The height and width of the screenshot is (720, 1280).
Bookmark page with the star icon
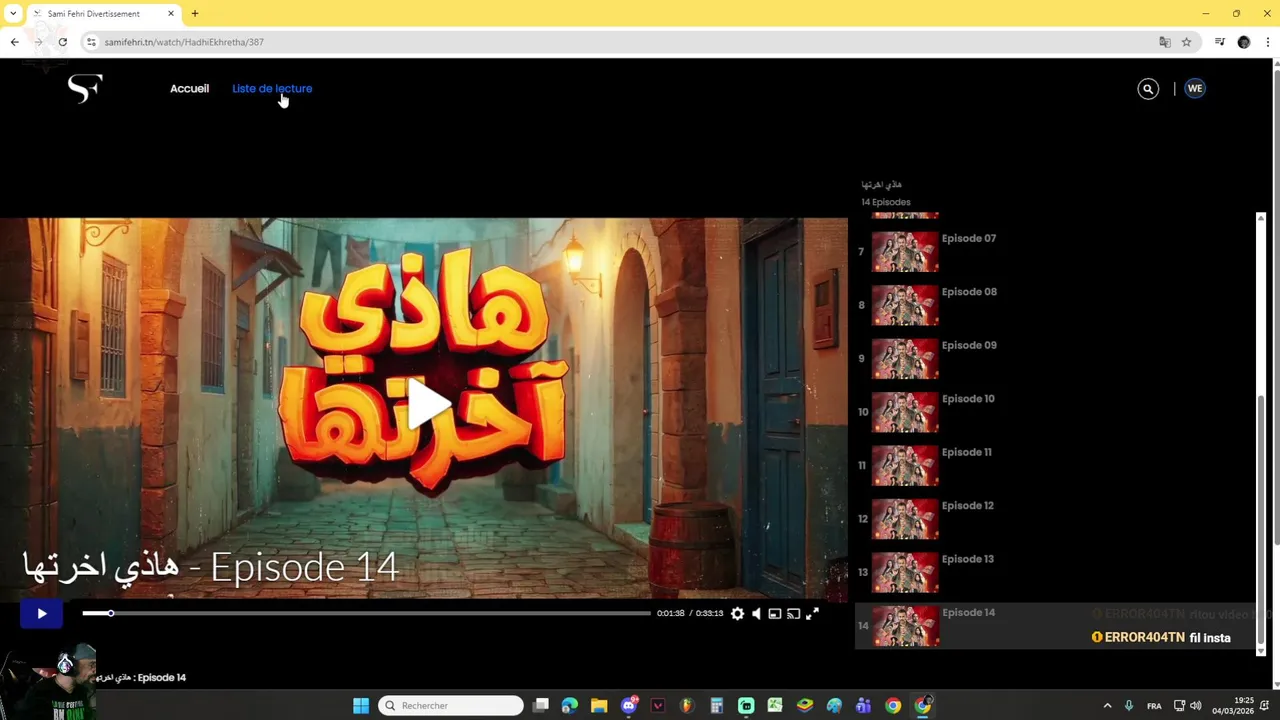click(1186, 42)
